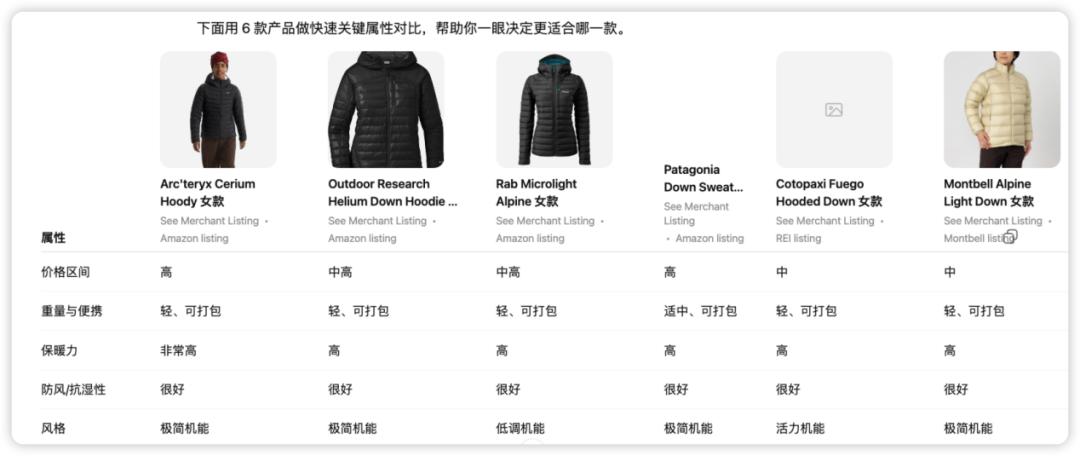Open See Merchant Listing under Patagonia Down Sweater
1080x456 pixels.
point(696,214)
